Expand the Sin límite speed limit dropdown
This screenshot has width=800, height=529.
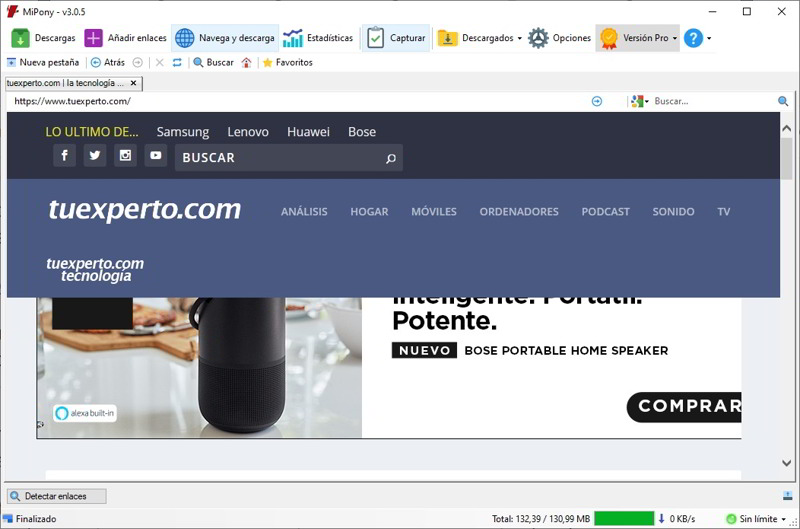coord(783,519)
